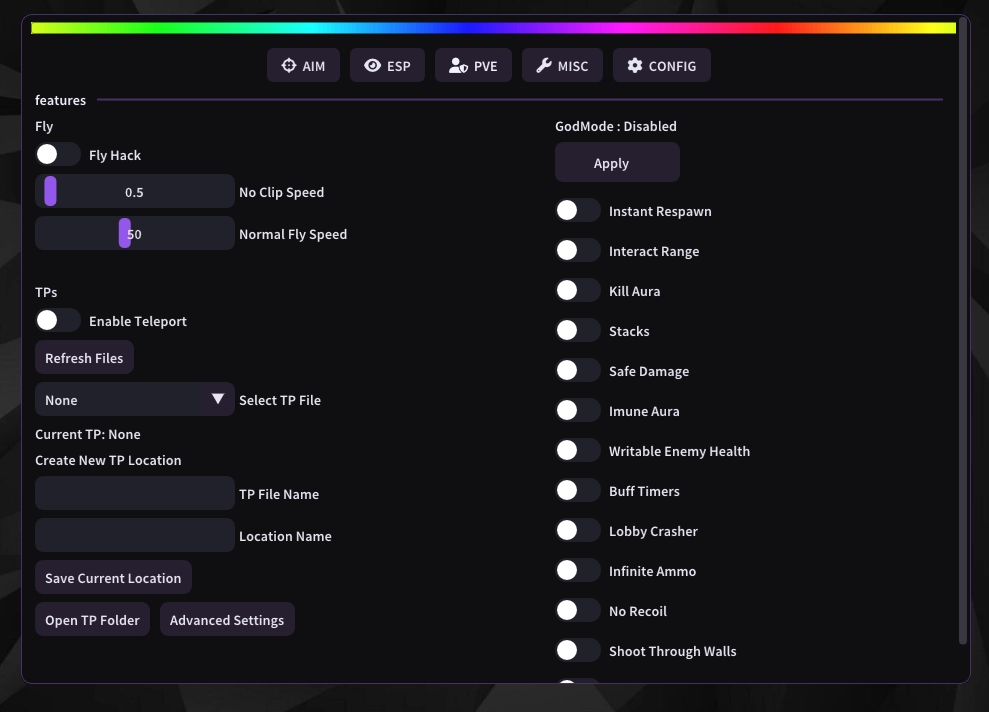
Task: Click the wrench icon on the MISC tab
Action: click(x=545, y=65)
